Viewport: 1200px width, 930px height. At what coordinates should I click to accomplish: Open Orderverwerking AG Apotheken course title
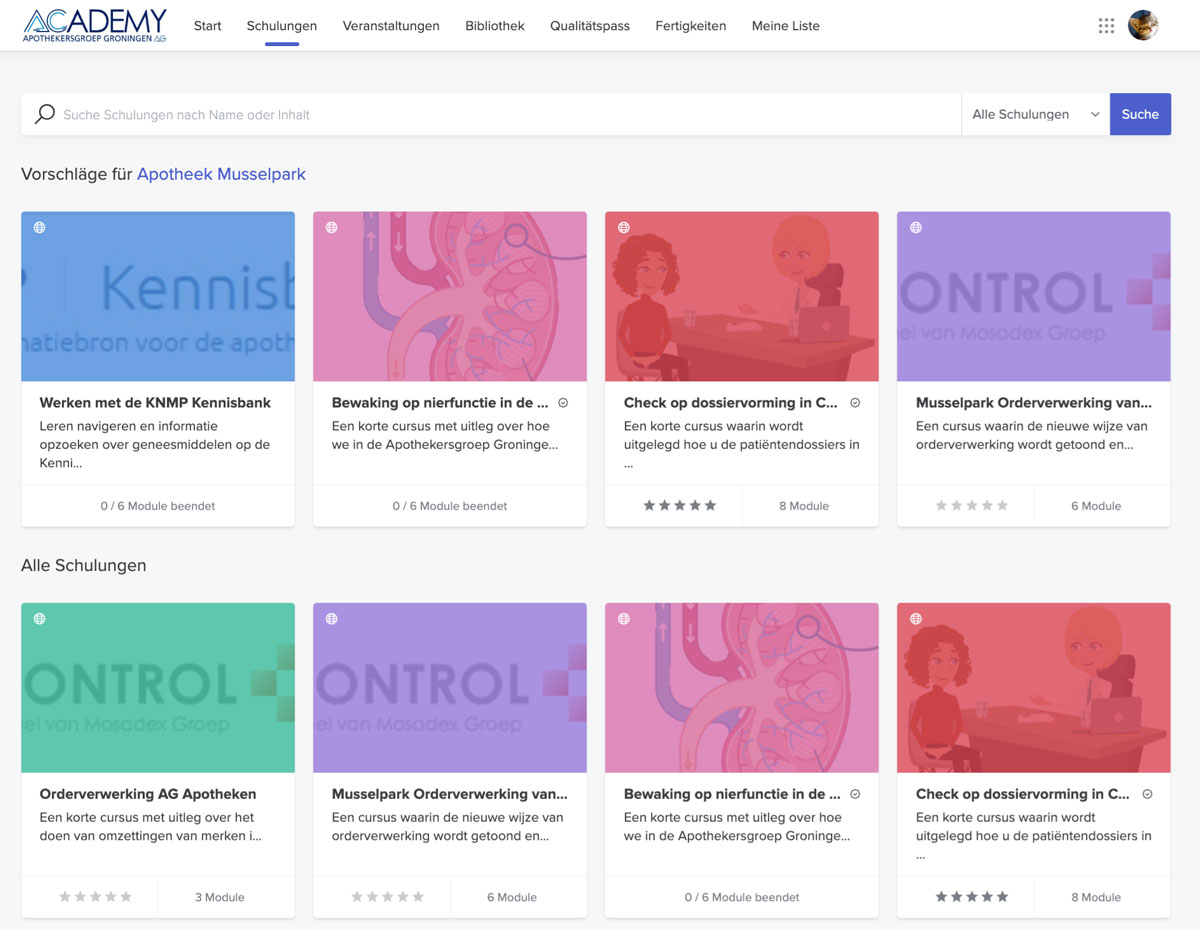(x=148, y=794)
